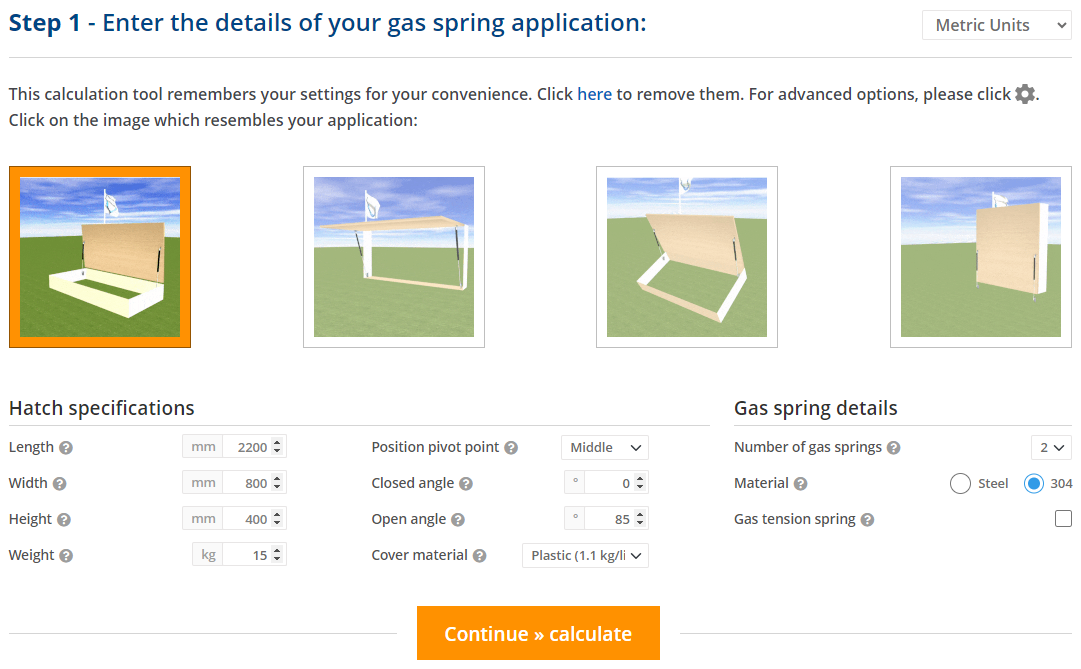The width and height of the screenshot is (1081, 669).
Task: Click help icon next to Length
Action: [x=66, y=448]
